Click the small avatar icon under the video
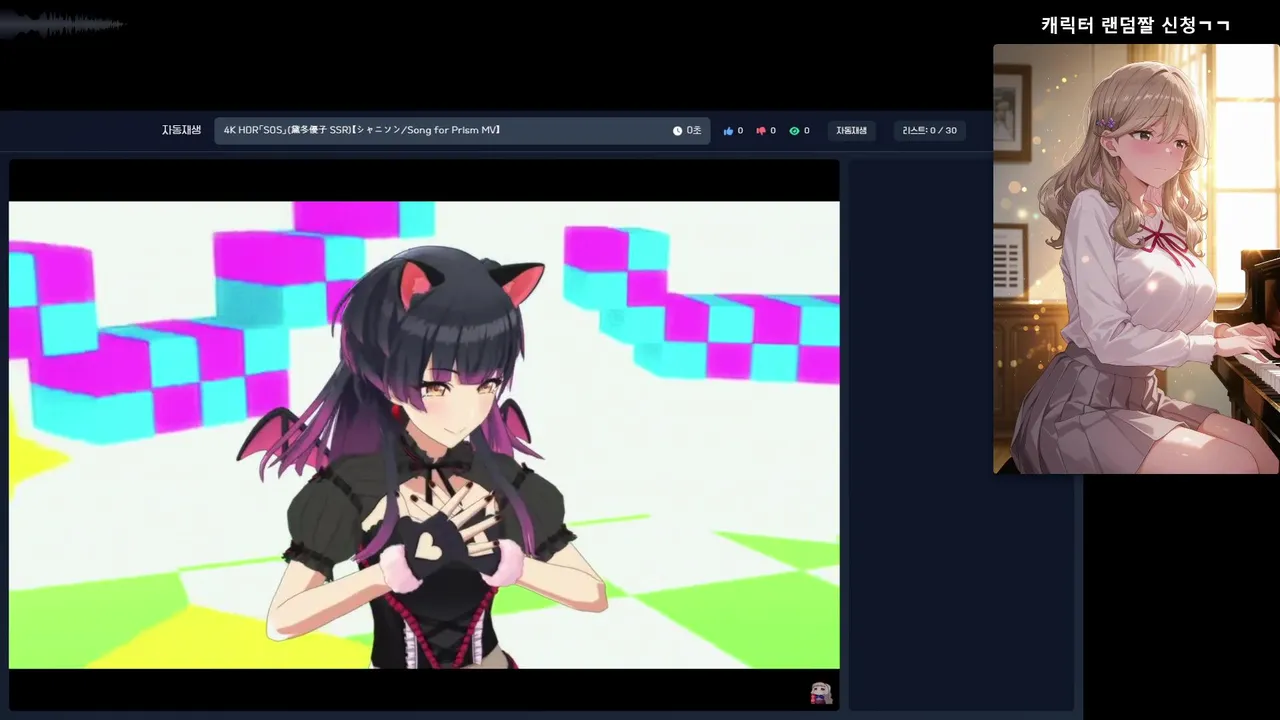Viewport: 1280px width, 720px height. tap(821, 693)
